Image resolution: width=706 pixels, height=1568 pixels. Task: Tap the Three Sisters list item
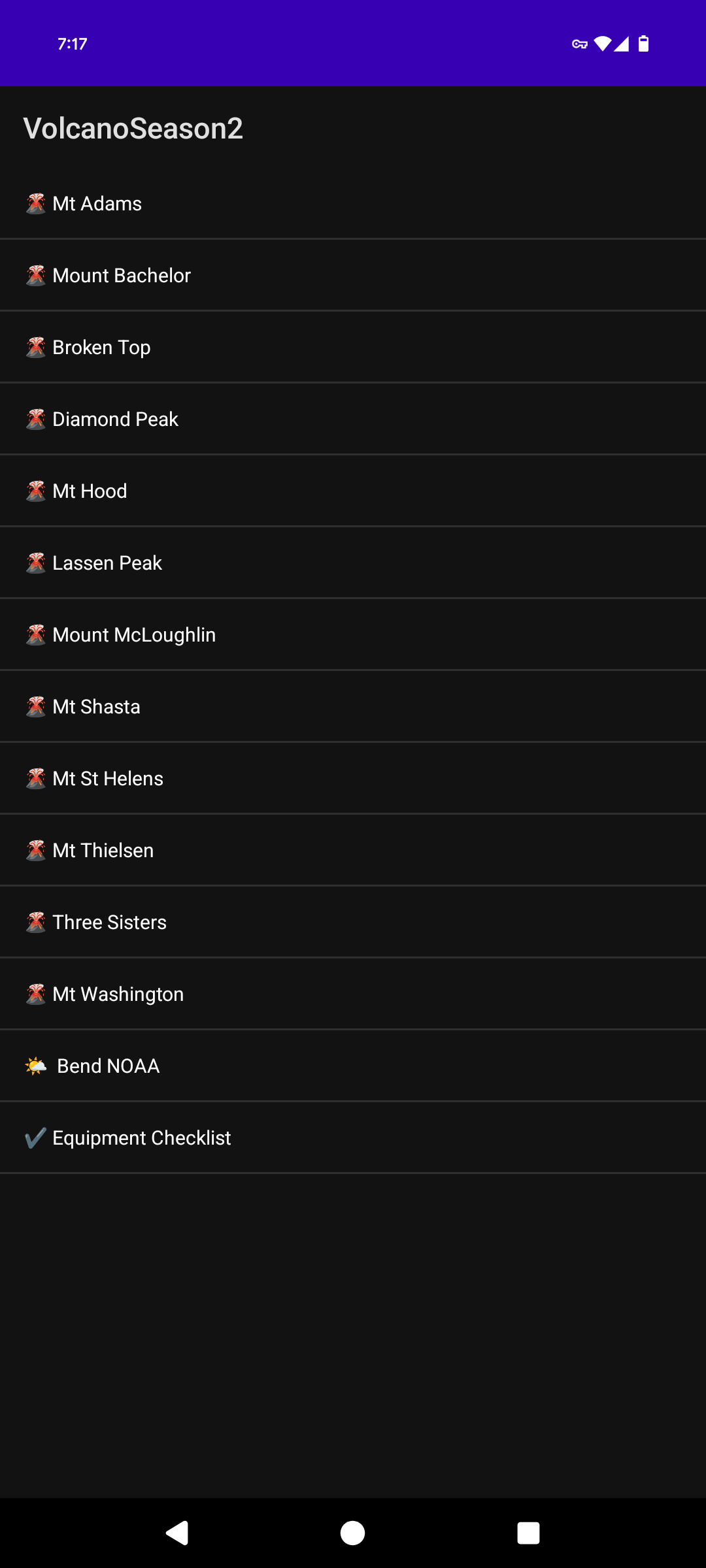coord(109,923)
